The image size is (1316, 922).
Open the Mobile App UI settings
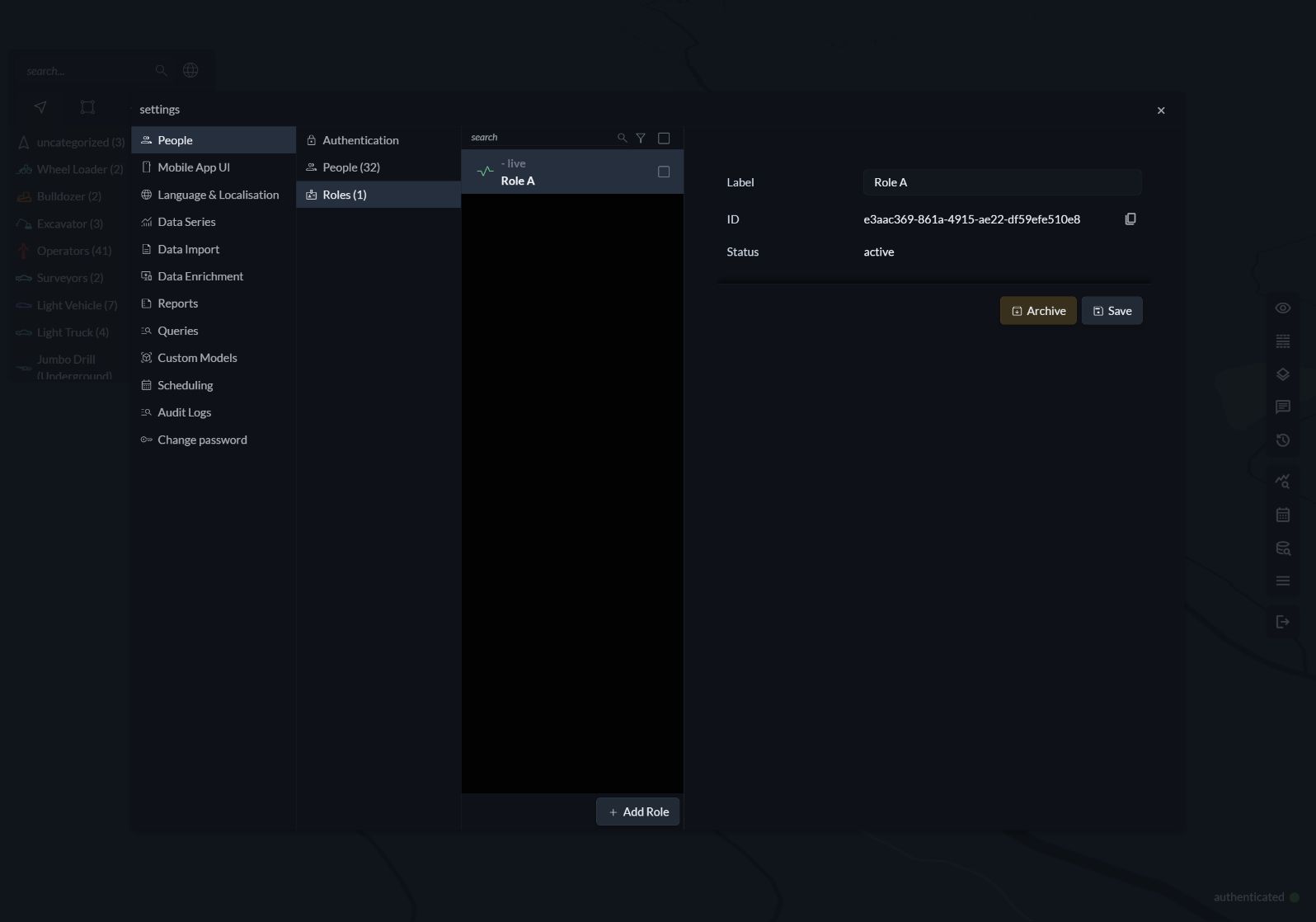coord(214,167)
